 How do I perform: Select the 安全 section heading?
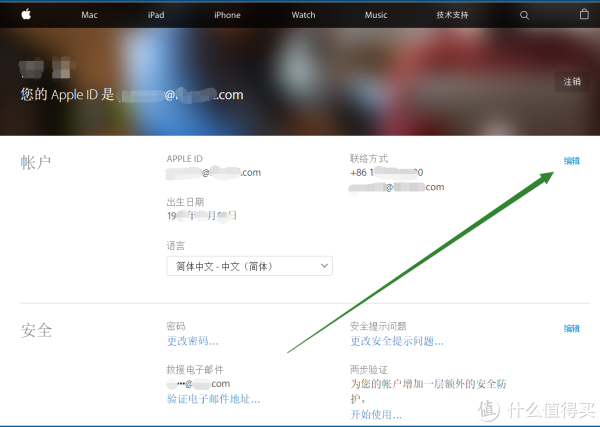coord(36,330)
